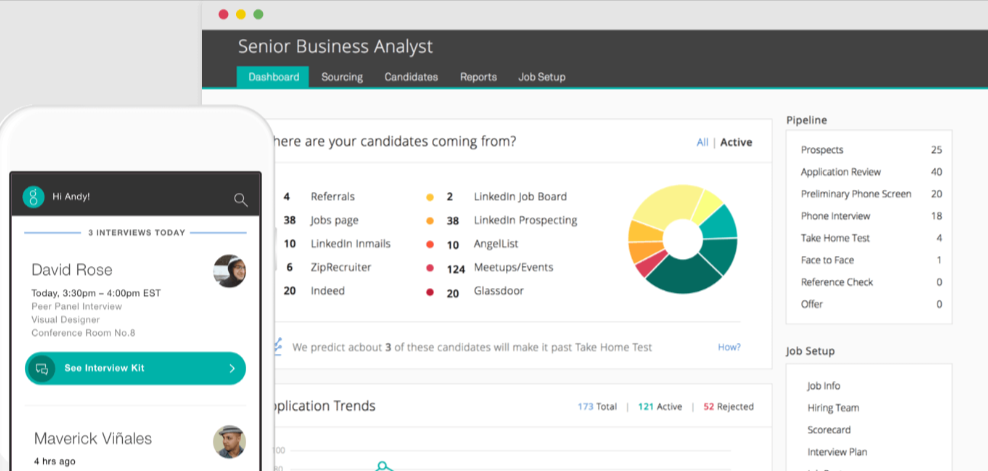
Task: Show All candidate sources
Action: click(702, 142)
